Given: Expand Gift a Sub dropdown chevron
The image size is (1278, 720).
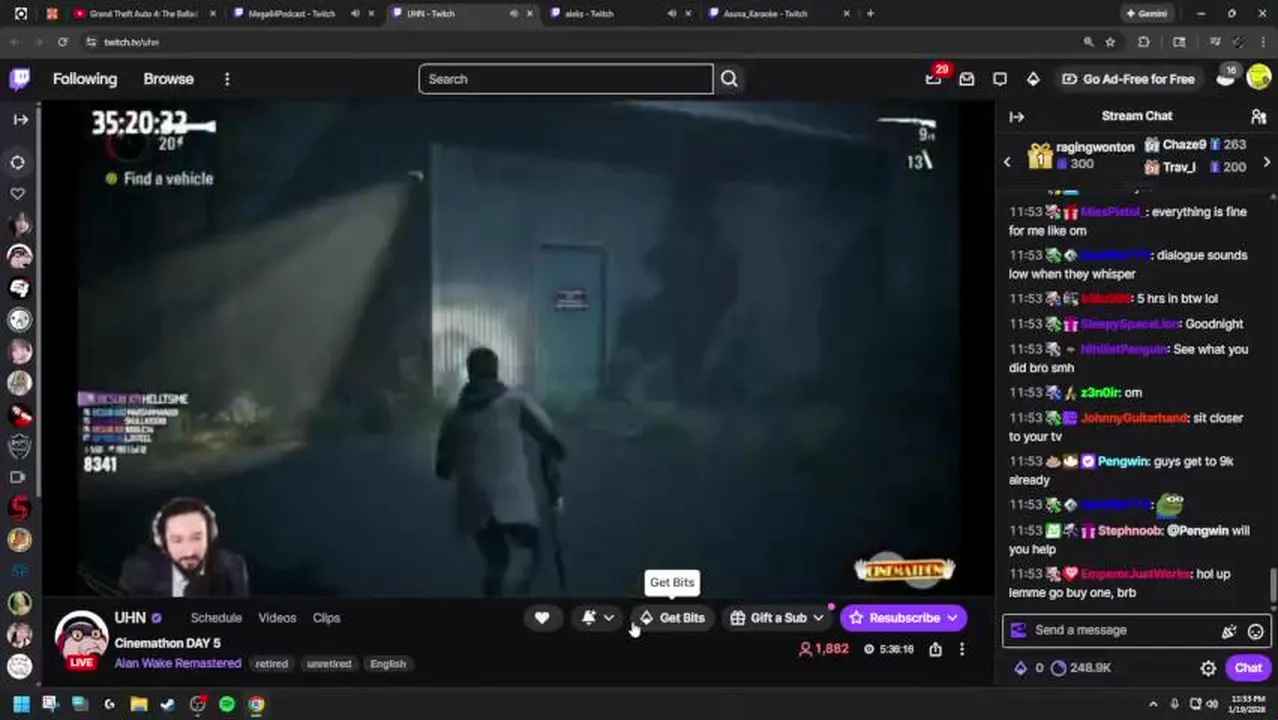Looking at the screenshot, I should point(819,618).
